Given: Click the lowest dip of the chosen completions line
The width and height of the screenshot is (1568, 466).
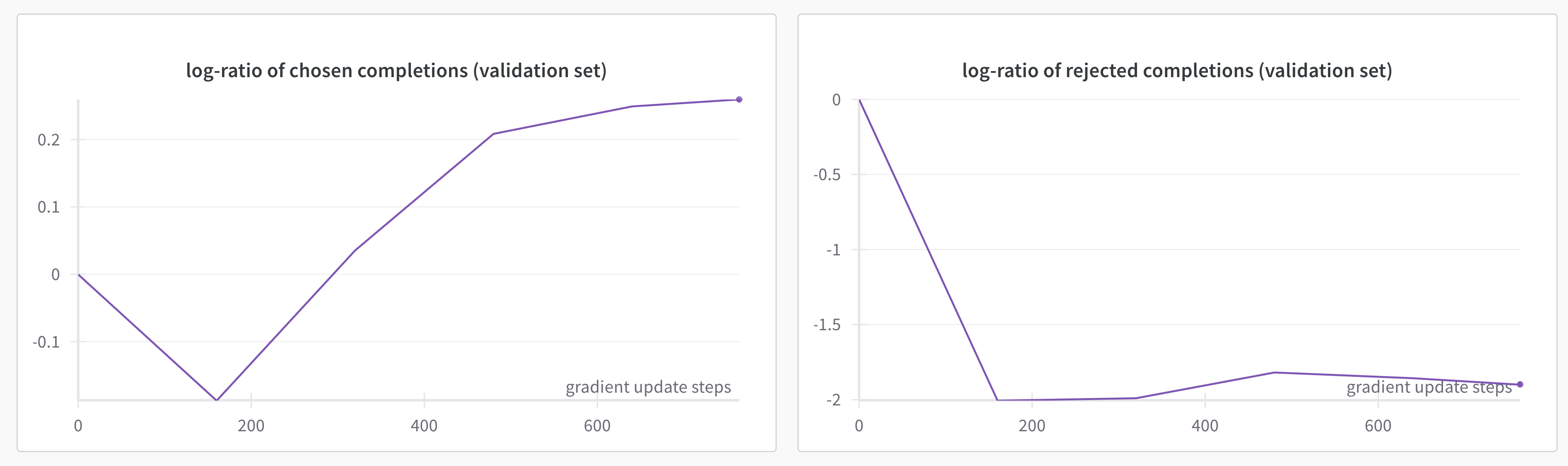Looking at the screenshot, I should click(217, 400).
